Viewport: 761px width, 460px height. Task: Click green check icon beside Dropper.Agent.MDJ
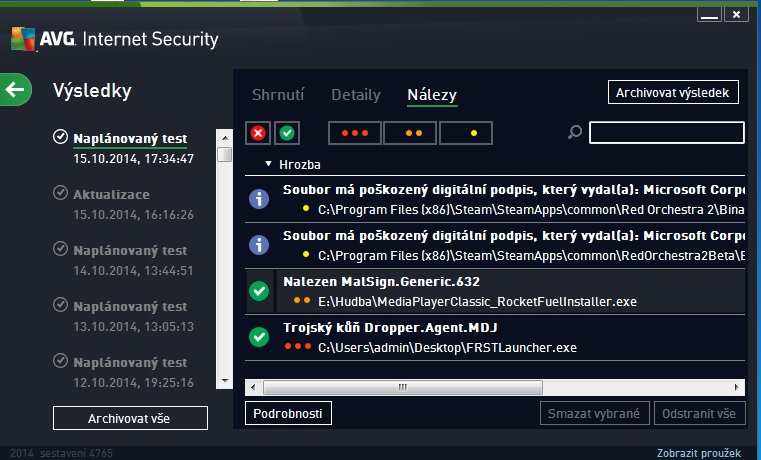pos(259,338)
